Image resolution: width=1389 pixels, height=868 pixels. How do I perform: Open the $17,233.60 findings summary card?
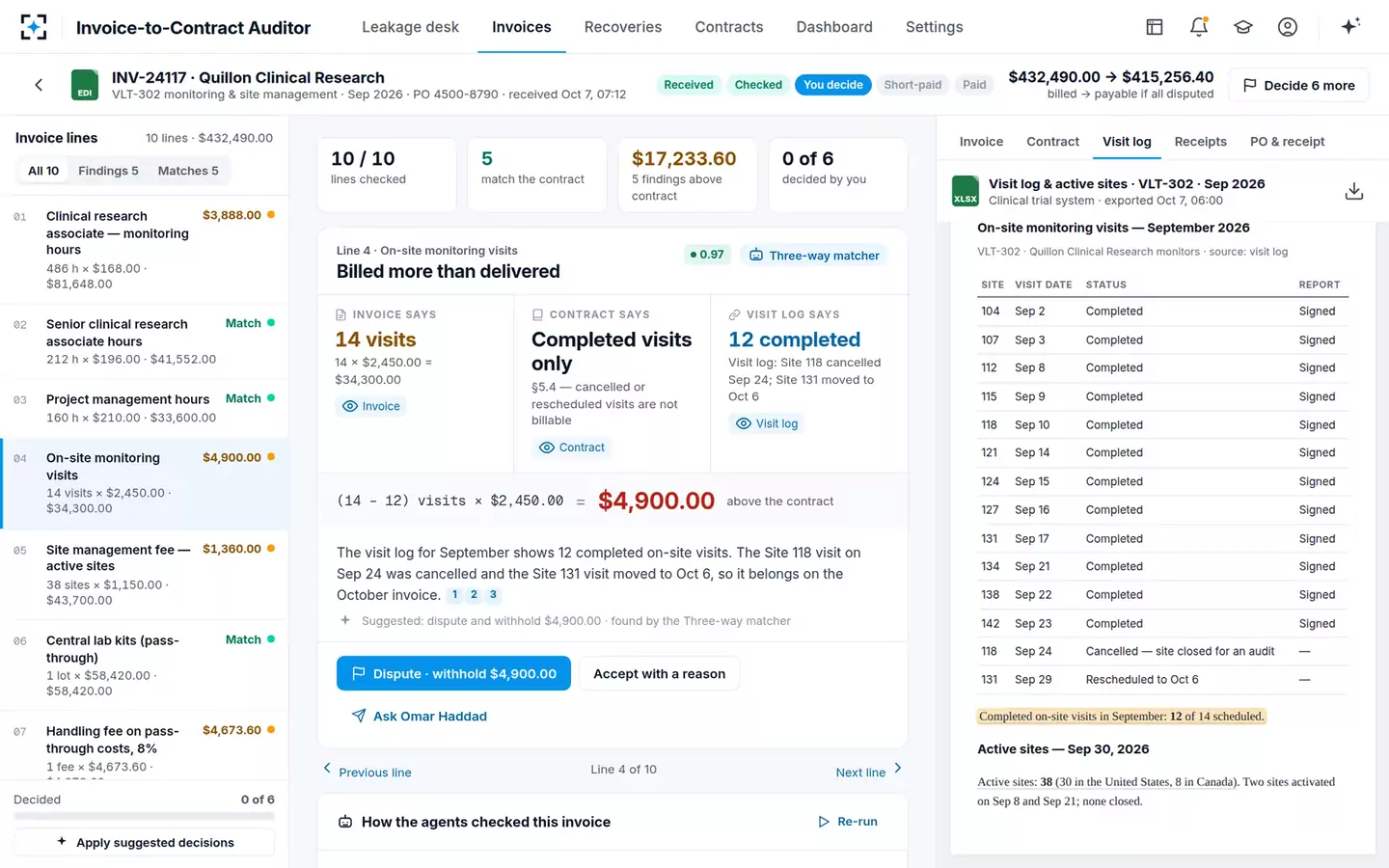click(x=688, y=175)
